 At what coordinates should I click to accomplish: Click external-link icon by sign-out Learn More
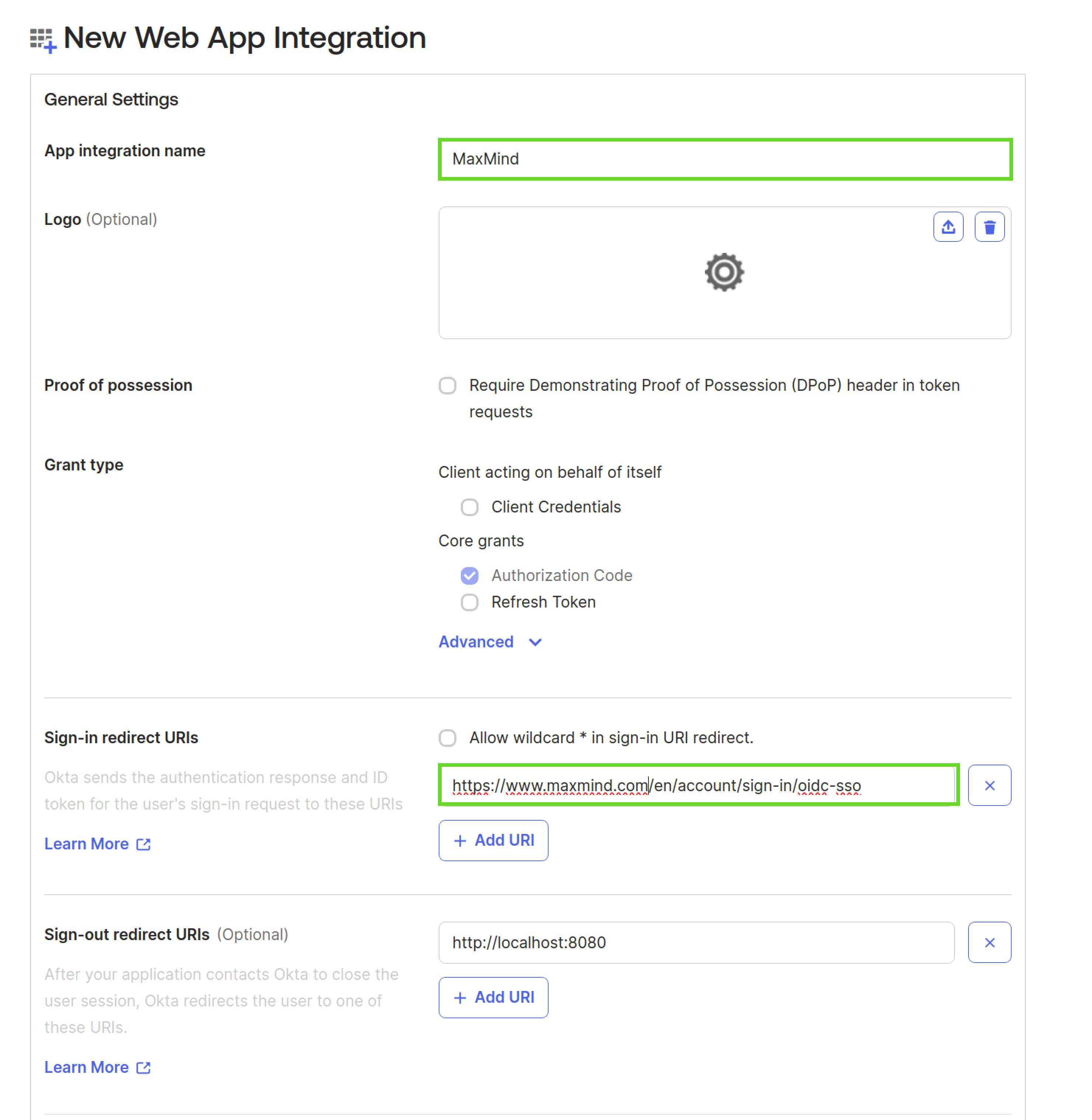click(143, 1067)
